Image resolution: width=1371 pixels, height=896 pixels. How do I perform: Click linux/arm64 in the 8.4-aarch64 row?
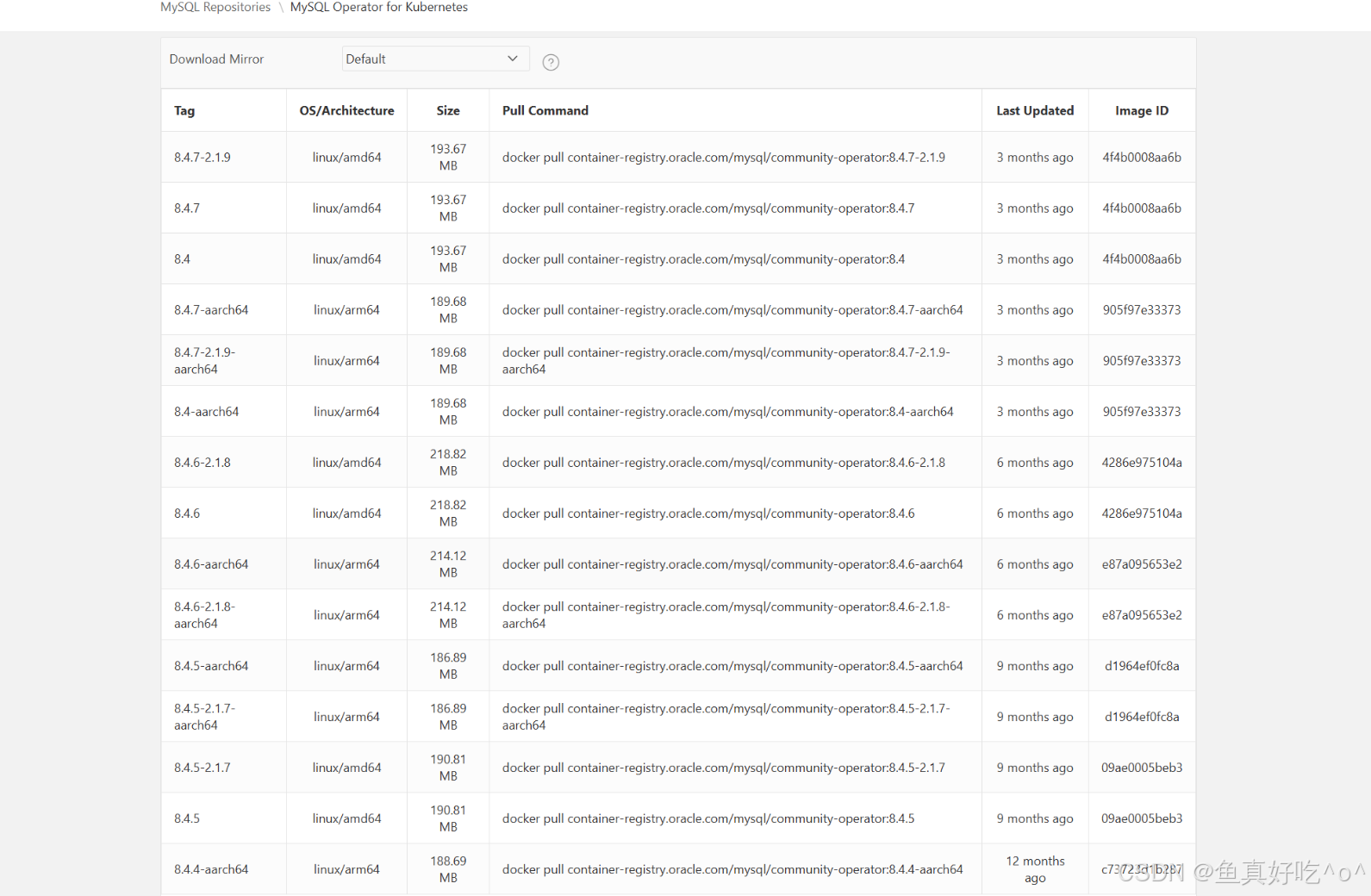pyautogui.click(x=346, y=411)
